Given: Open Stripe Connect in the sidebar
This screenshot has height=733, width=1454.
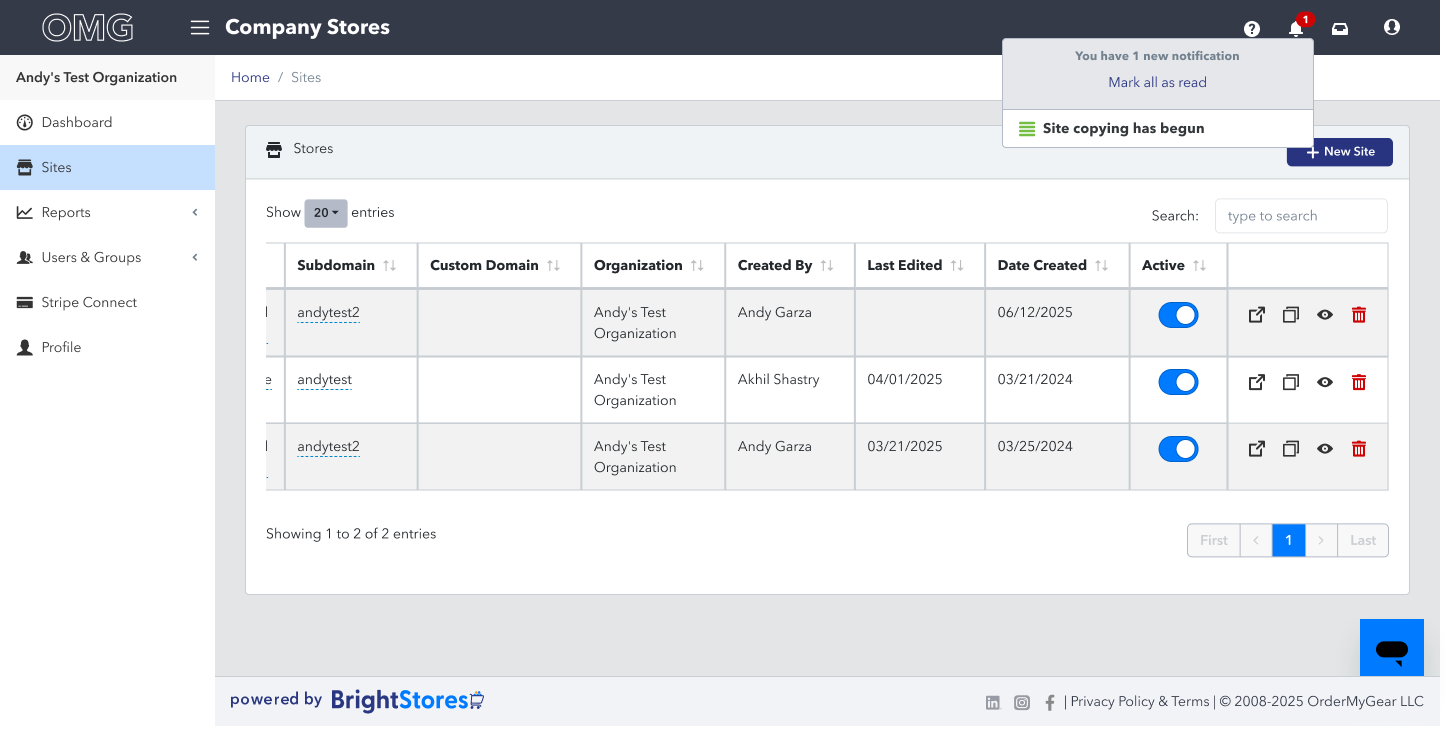Looking at the screenshot, I should coord(107,302).
